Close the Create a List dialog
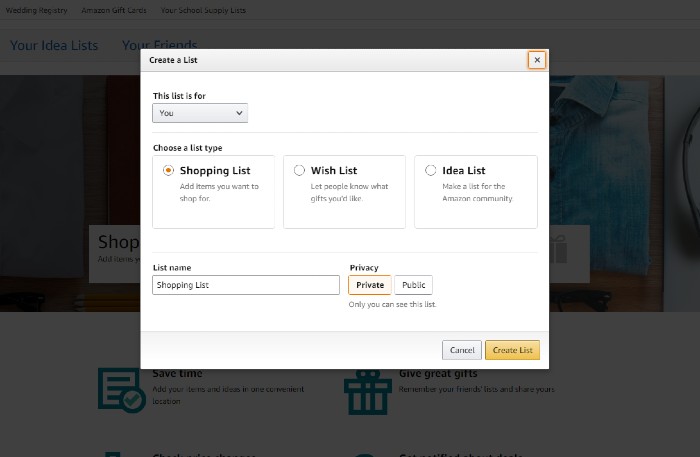Image resolution: width=700 pixels, height=457 pixels. pyautogui.click(x=537, y=60)
